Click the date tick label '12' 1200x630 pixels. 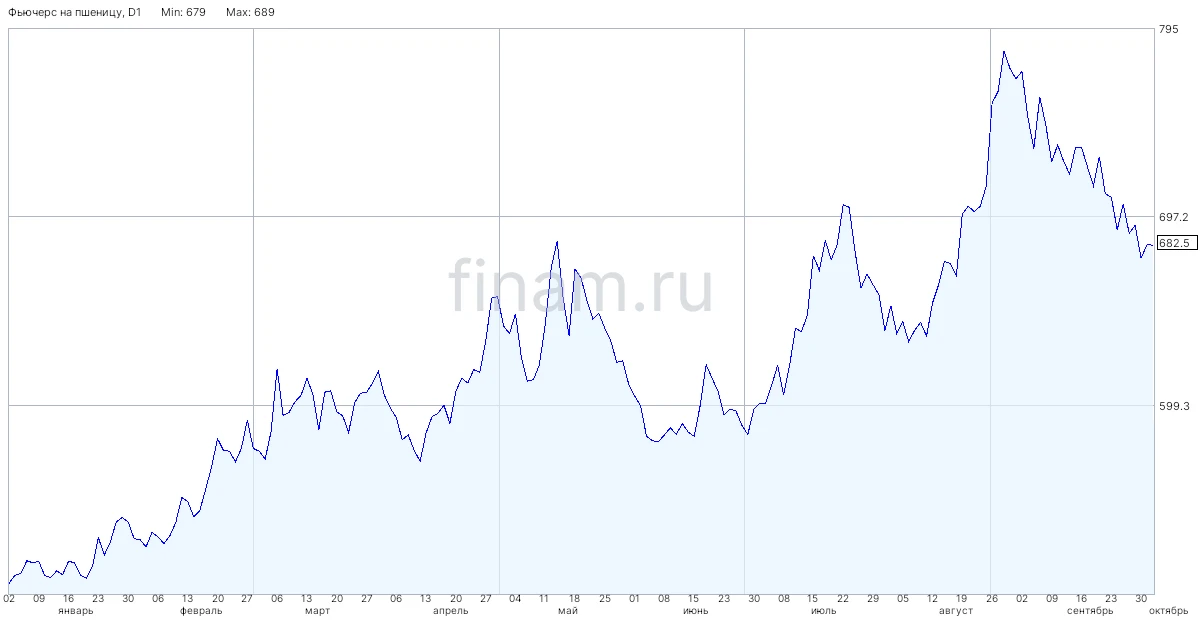click(932, 599)
